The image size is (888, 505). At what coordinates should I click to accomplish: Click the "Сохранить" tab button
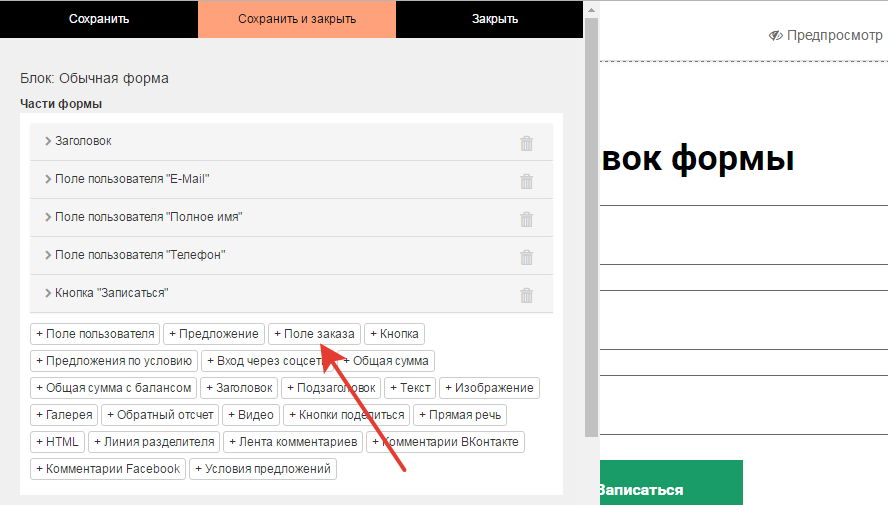click(99, 19)
